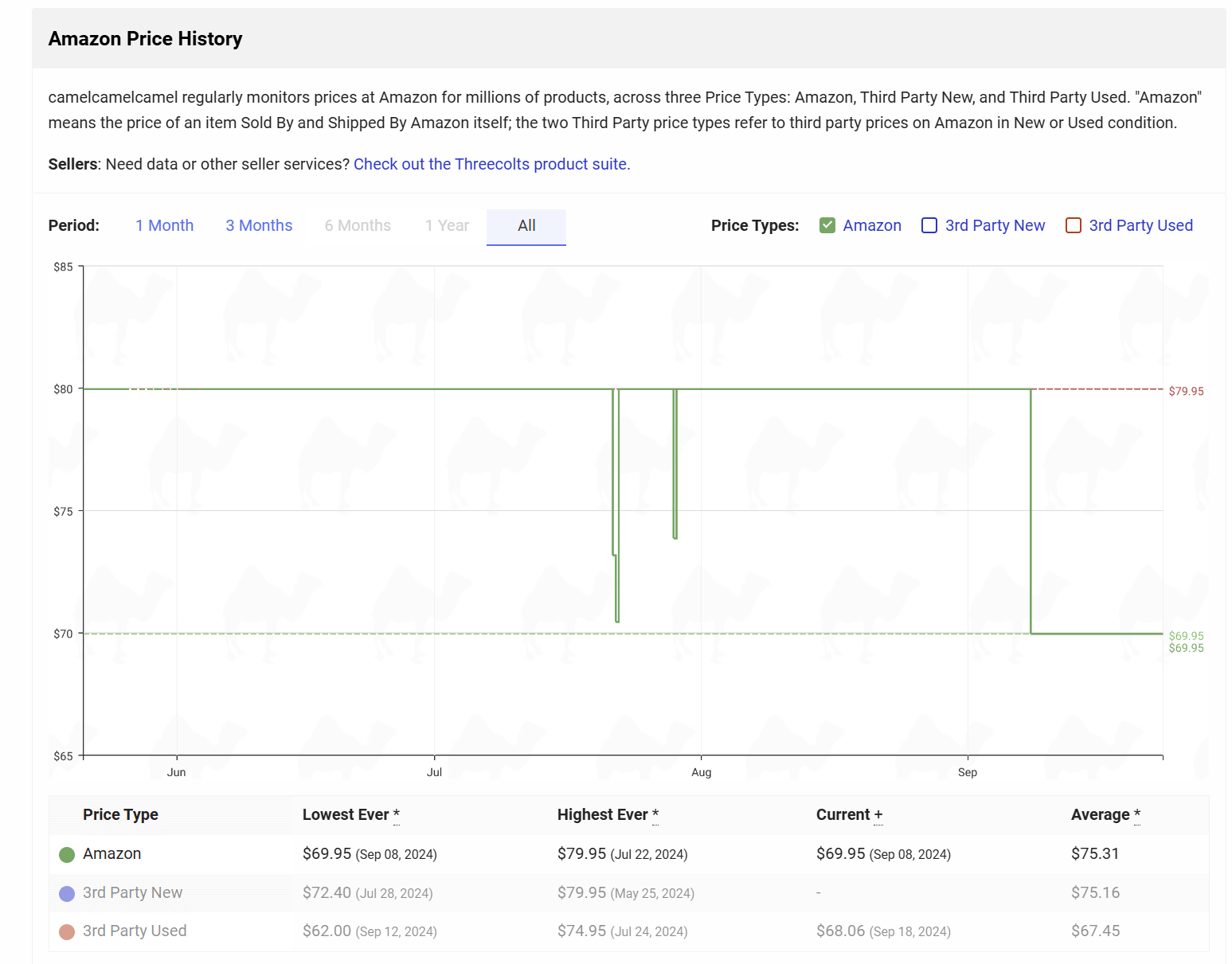
Task: Click the 3rd Party Used label text
Action: tap(1140, 226)
